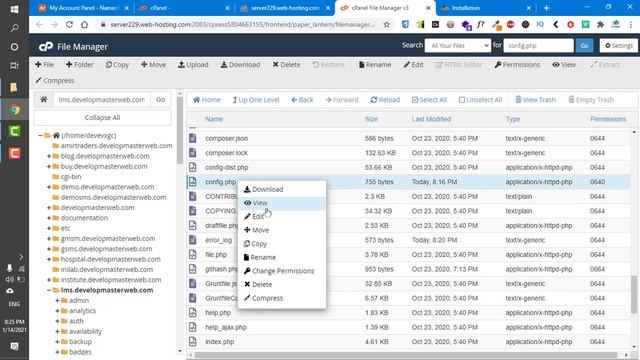The height and width of the screenshot is (360, 640).
Task: Click the Move toolbar button
Action: (153, 64)
